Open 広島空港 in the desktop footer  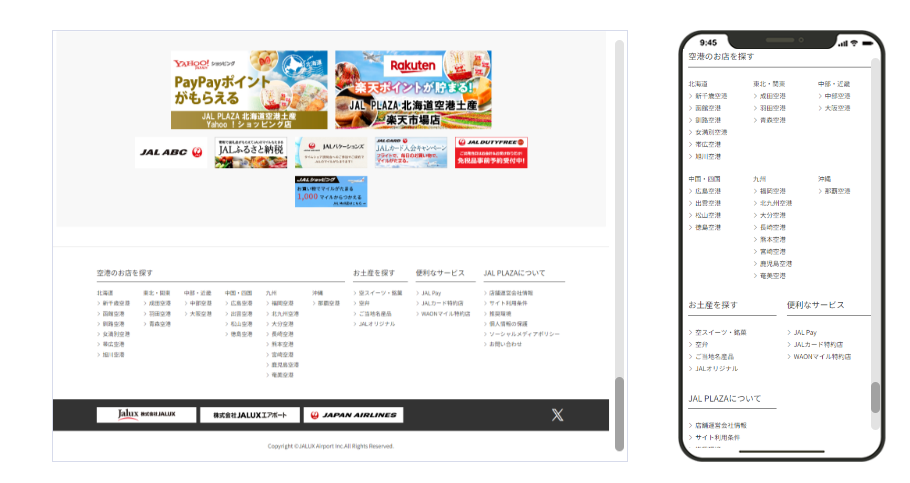241,303
